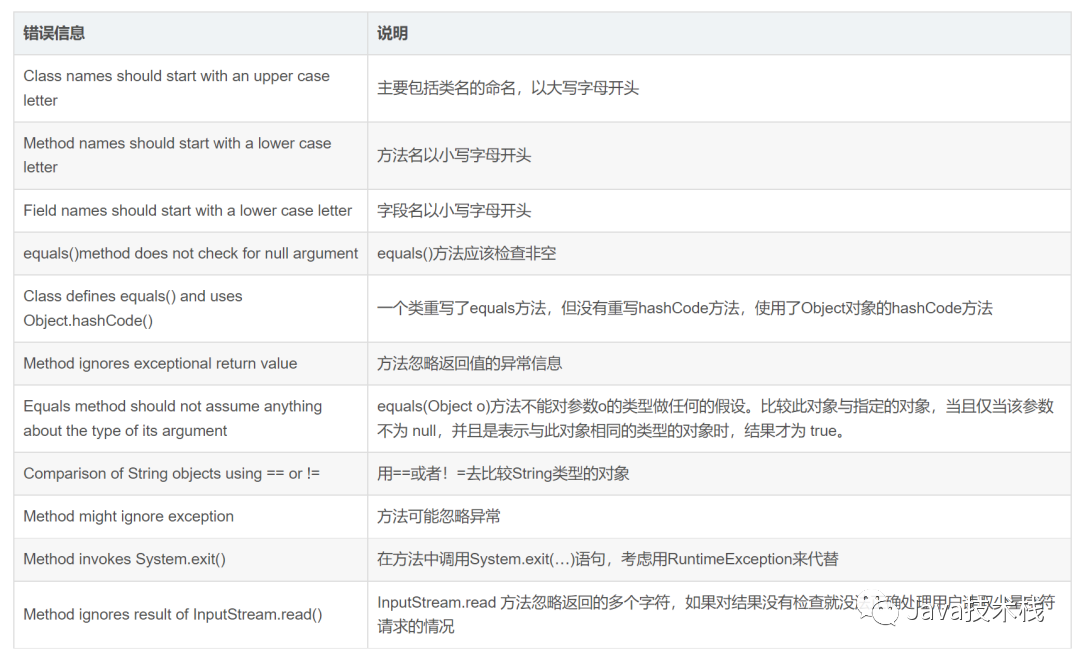This screenshot has height=658, width=1080.
Task: Click the cell '字段名以小写字母开头'
Action: [x=719, y=211]
